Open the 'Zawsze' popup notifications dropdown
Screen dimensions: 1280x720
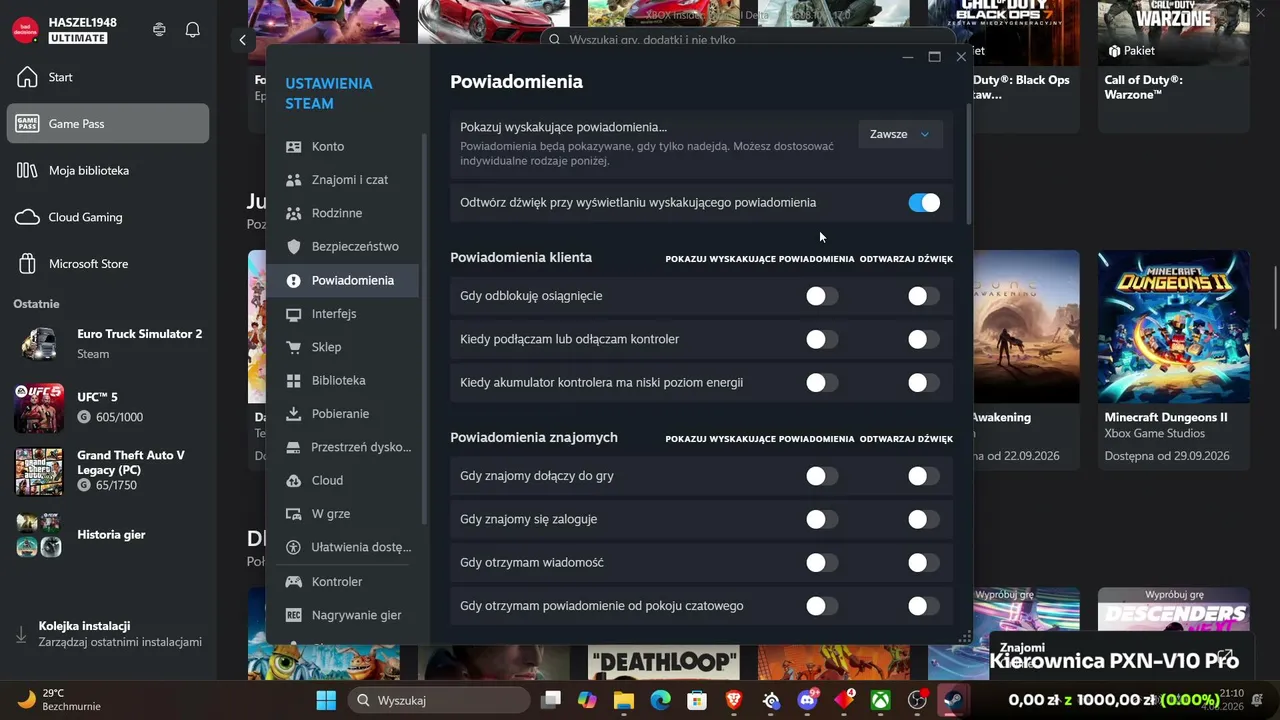(900, 134)
